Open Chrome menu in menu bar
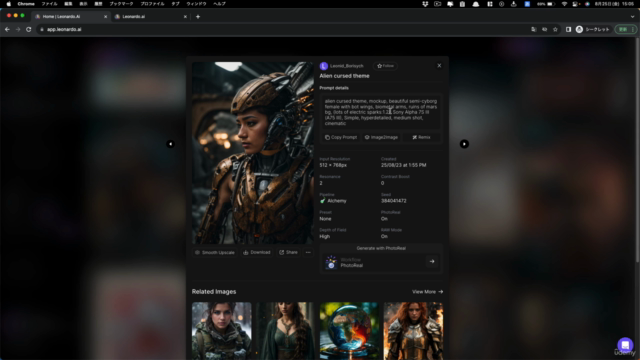 pyautogui.click(x=26, y=4)
